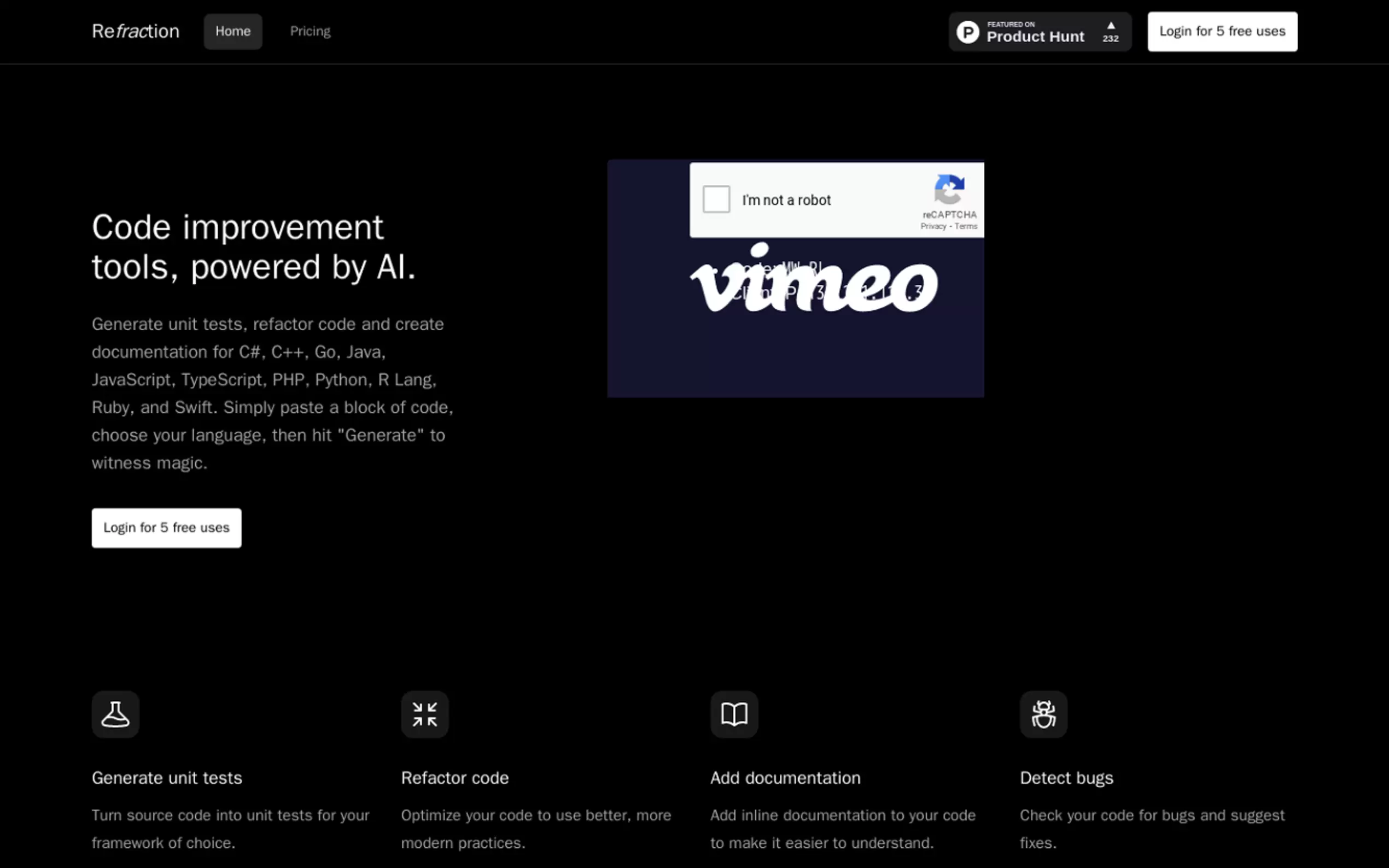Image resolution: width=1389 pixels, height=868 pixels.
Task: Click the Vimeo logo in video embed
Action: [x=813, y=281]
